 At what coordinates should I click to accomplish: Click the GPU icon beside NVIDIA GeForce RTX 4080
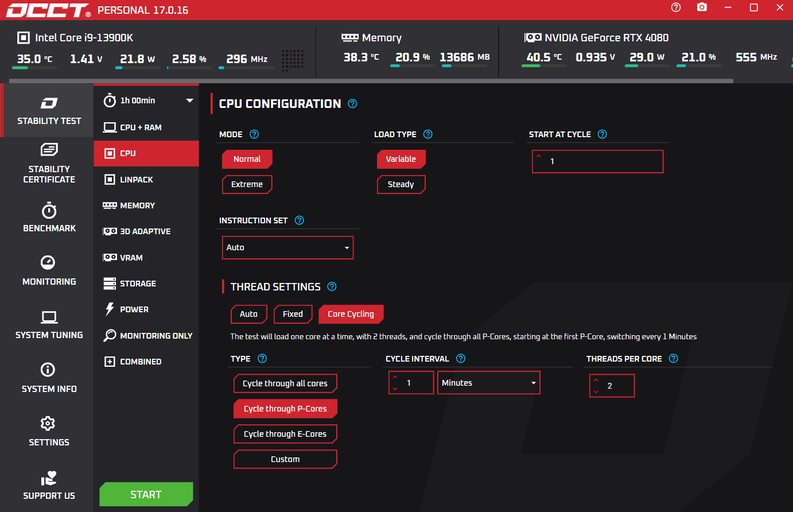[x=533, y=37]
